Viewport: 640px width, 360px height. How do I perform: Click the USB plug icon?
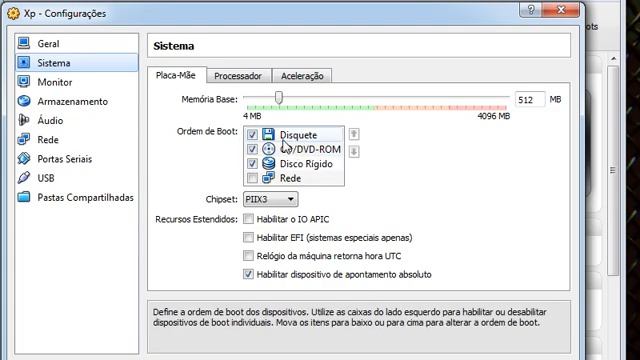(x=24, y=178)
